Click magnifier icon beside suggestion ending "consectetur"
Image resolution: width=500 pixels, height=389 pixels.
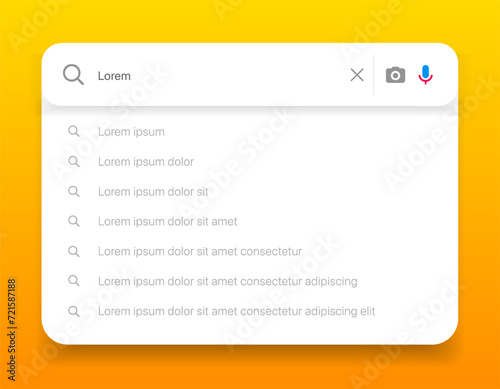(x=74, y=251)
